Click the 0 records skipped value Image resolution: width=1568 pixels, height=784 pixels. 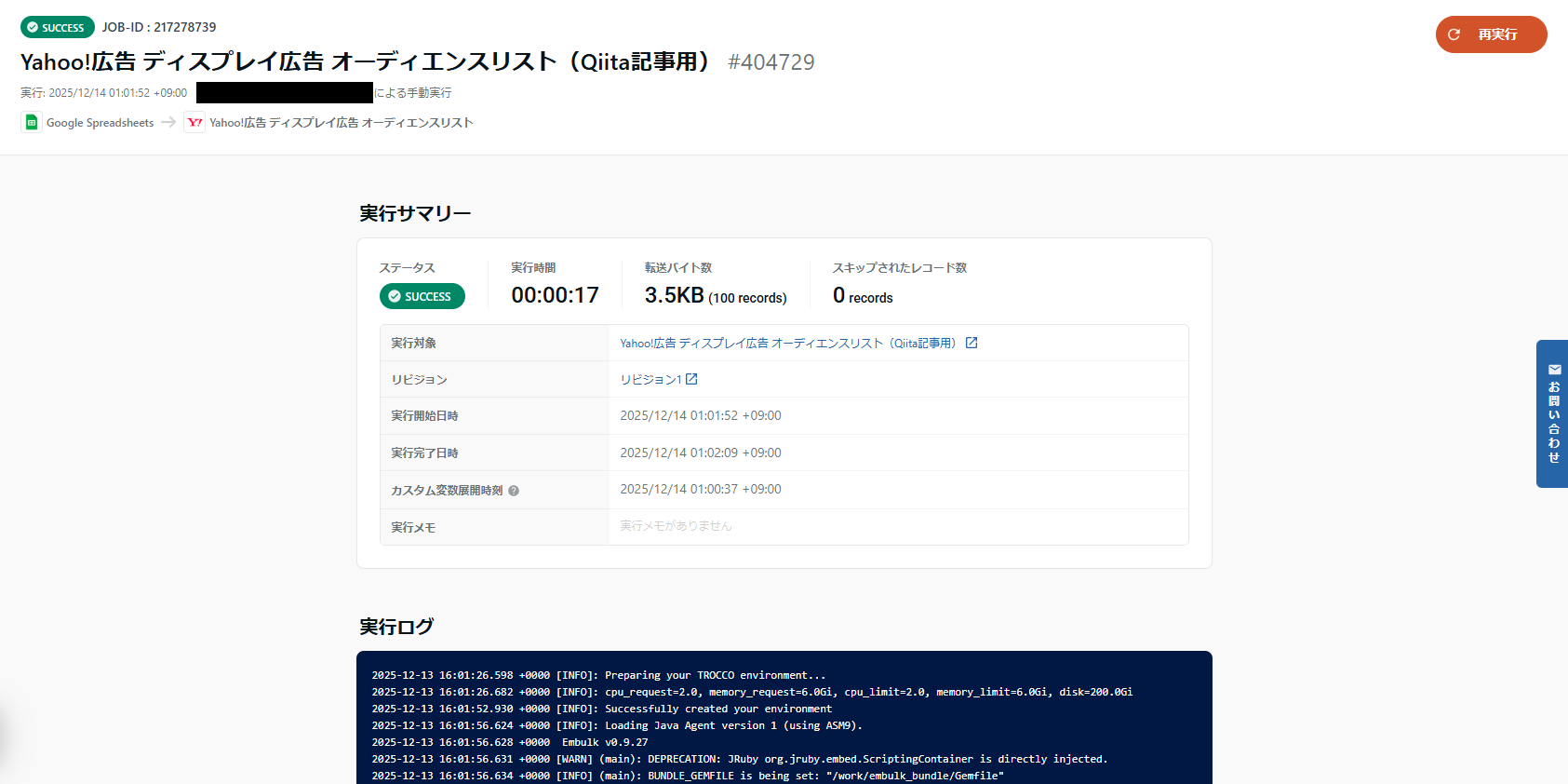coord(863,296)
